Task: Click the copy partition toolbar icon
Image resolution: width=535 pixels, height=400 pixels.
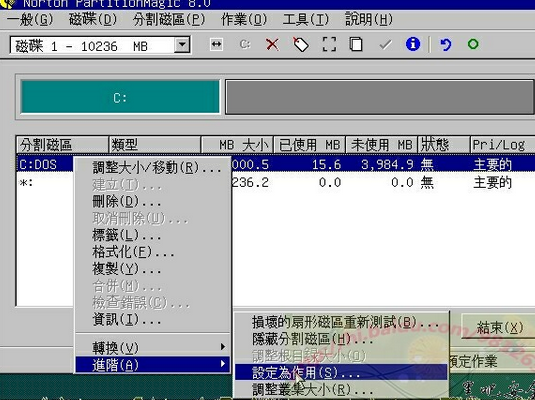Action: [356, 44]
